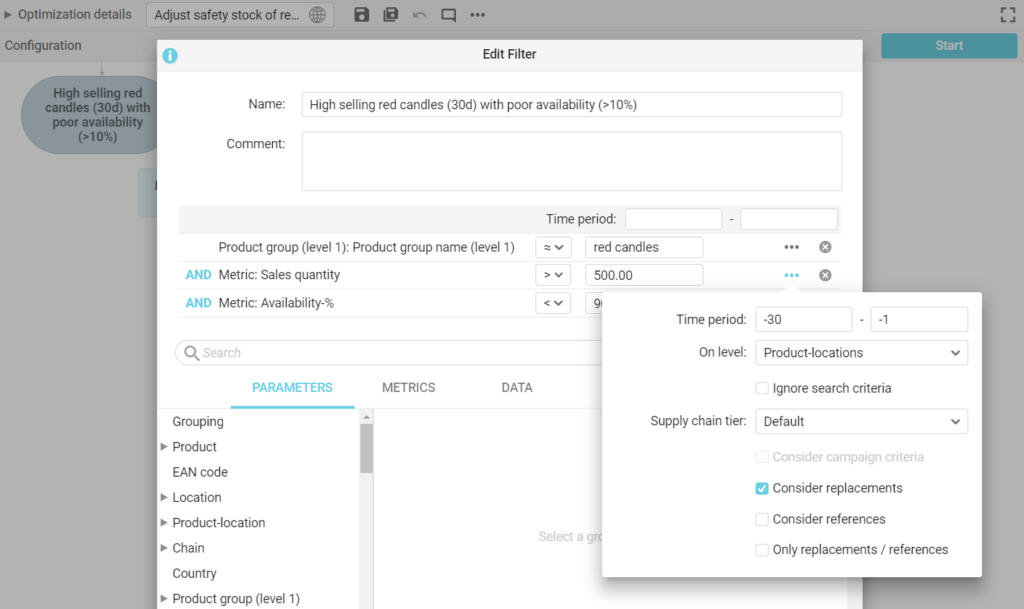Expand the Product-location tree node

click(164, 523)
